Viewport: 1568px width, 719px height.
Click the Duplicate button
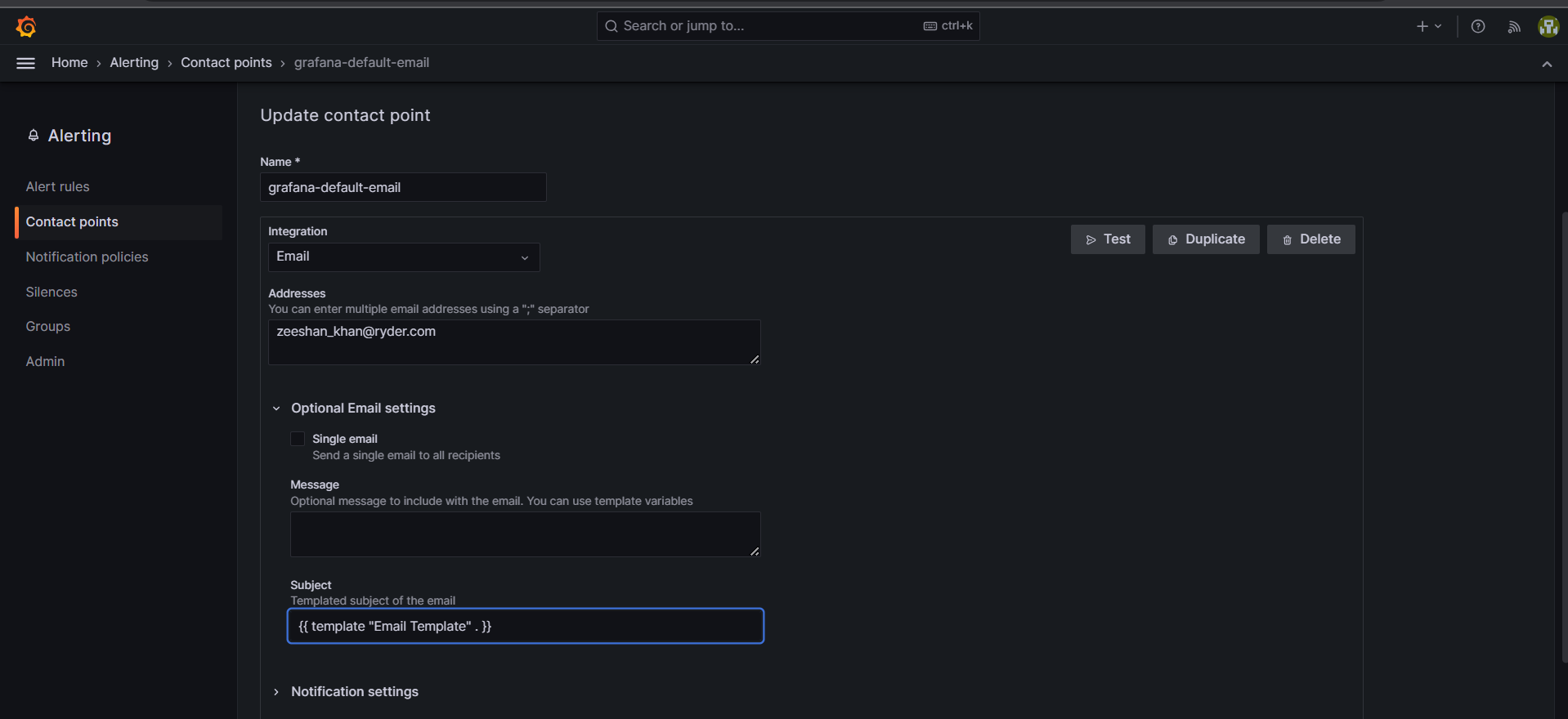[x=1206, y=239]
